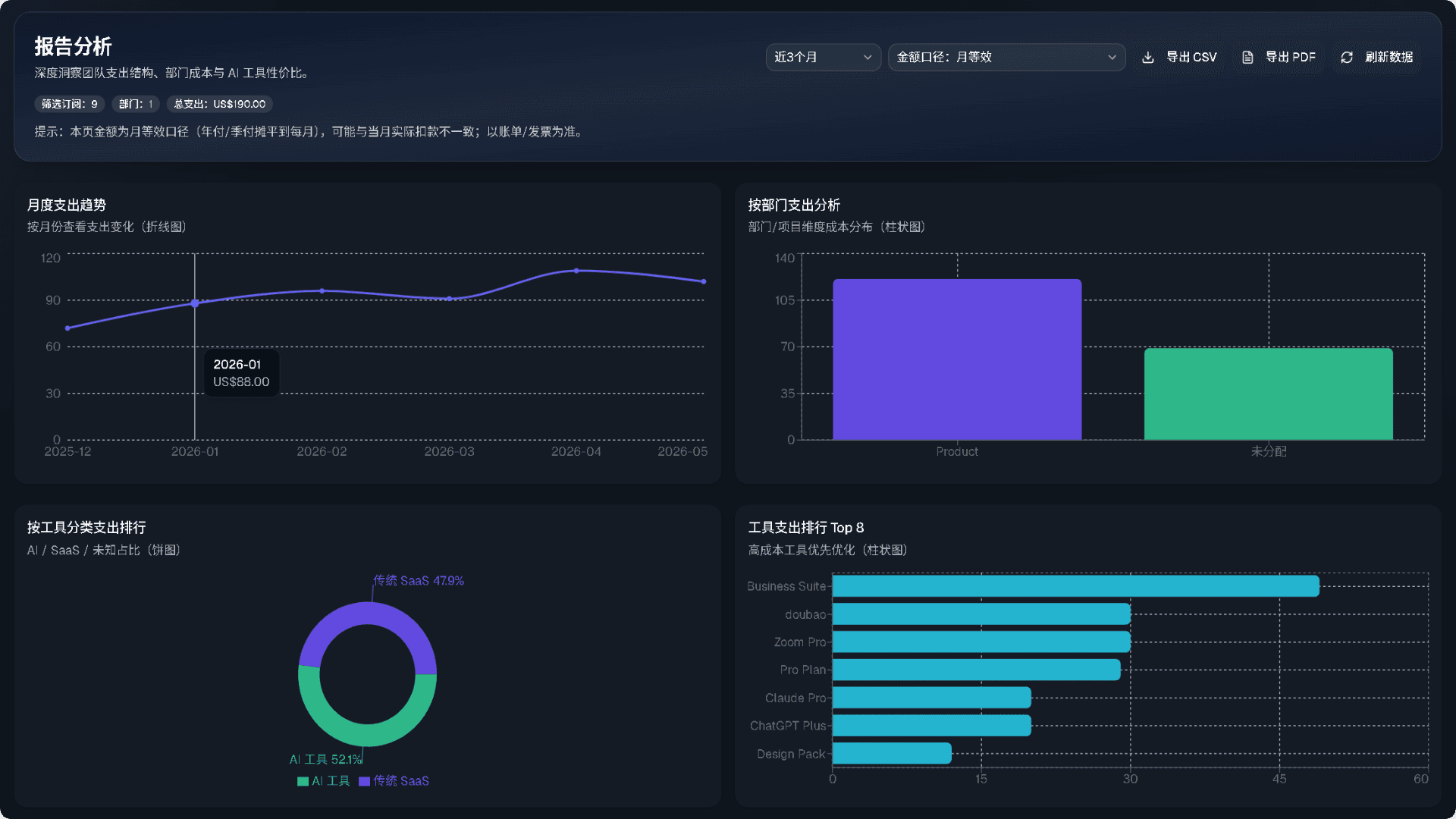Click the refresh arrows icon
The image size is (1456, 819).
pos(1347,58)
